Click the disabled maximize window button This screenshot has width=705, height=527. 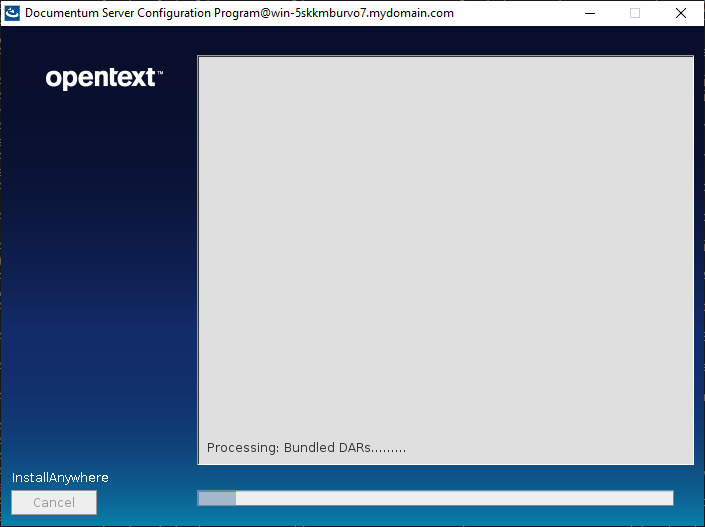click(635, 13)
